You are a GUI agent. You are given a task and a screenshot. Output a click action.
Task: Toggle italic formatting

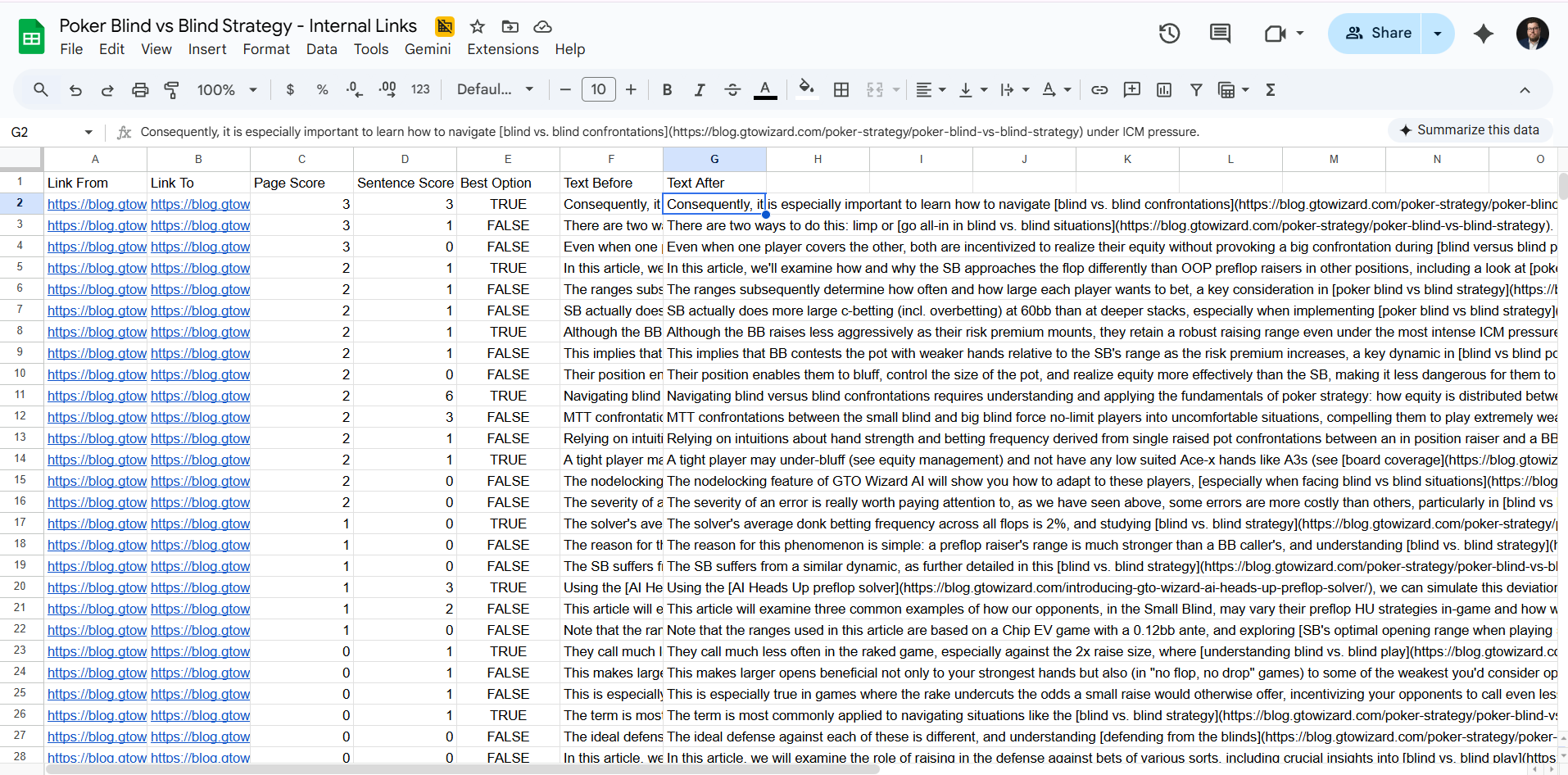[700, 89]
